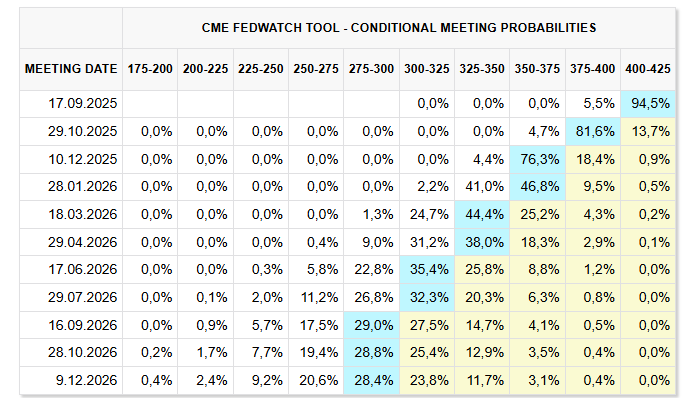This screenshot has width=697, height=398.
Task: Click the 35,4% cell in 17.06.2026 row
Action: [x=427, y=269]
